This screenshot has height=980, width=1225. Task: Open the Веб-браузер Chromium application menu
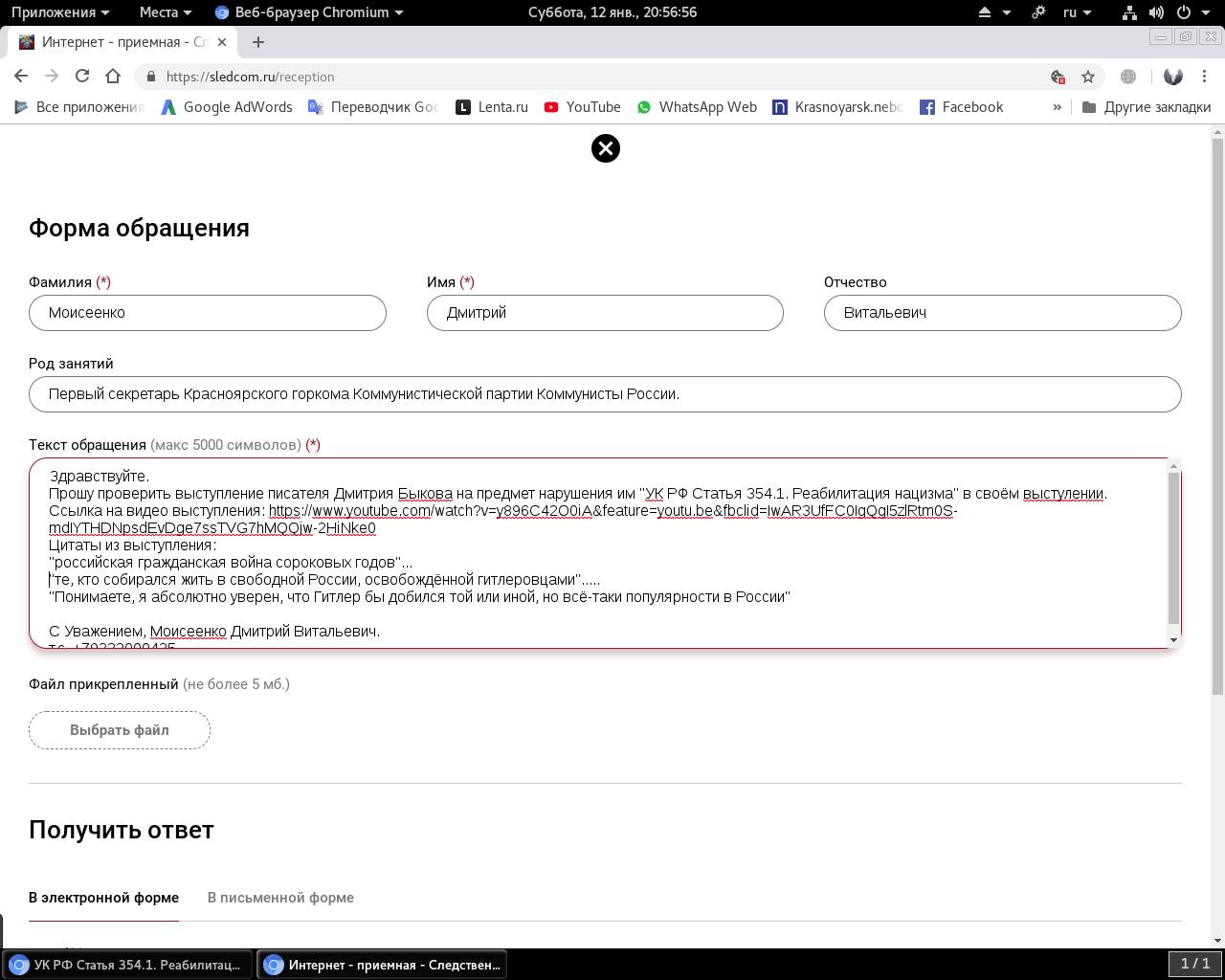(x=309, y=12)
